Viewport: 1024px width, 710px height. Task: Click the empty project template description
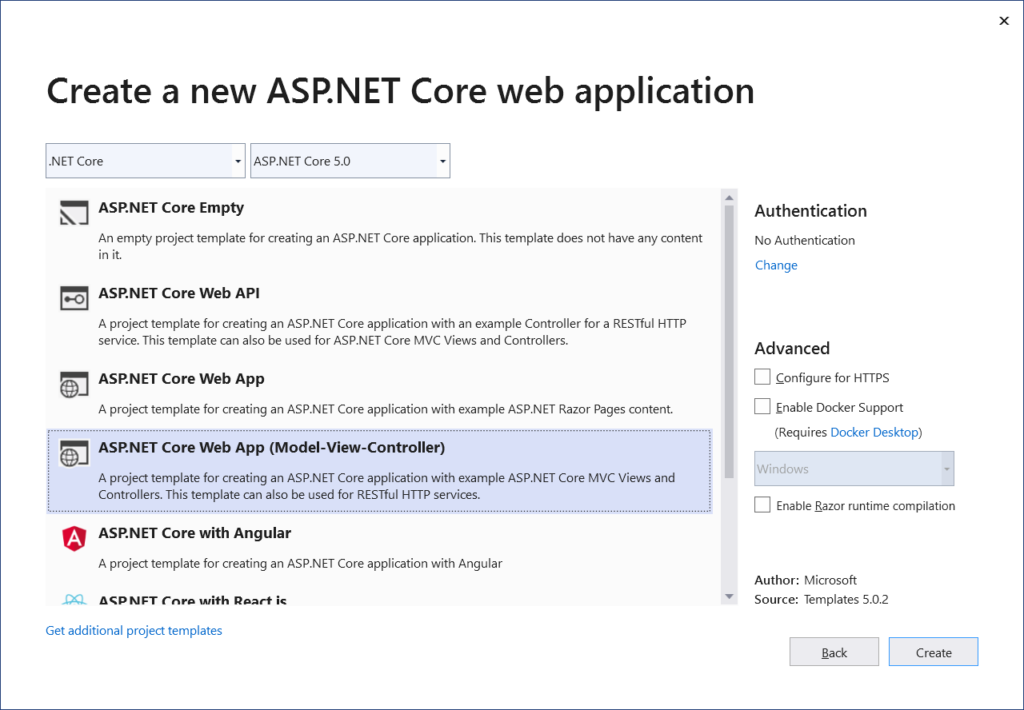click(x=400, y=246)
